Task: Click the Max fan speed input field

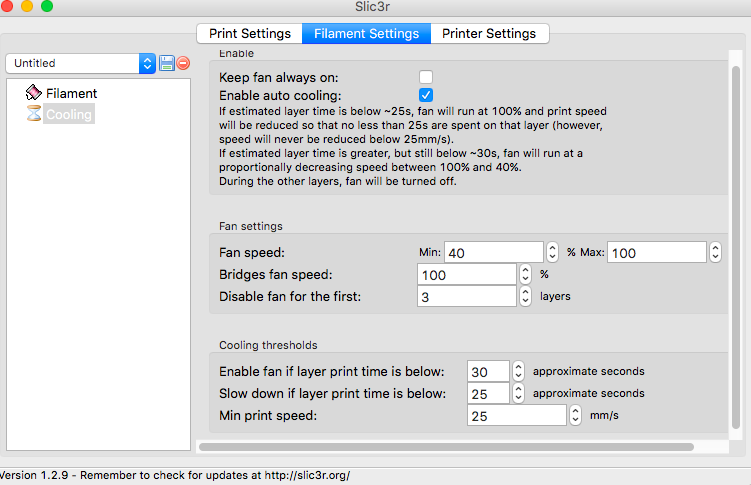Action: (x=657, y=252)
